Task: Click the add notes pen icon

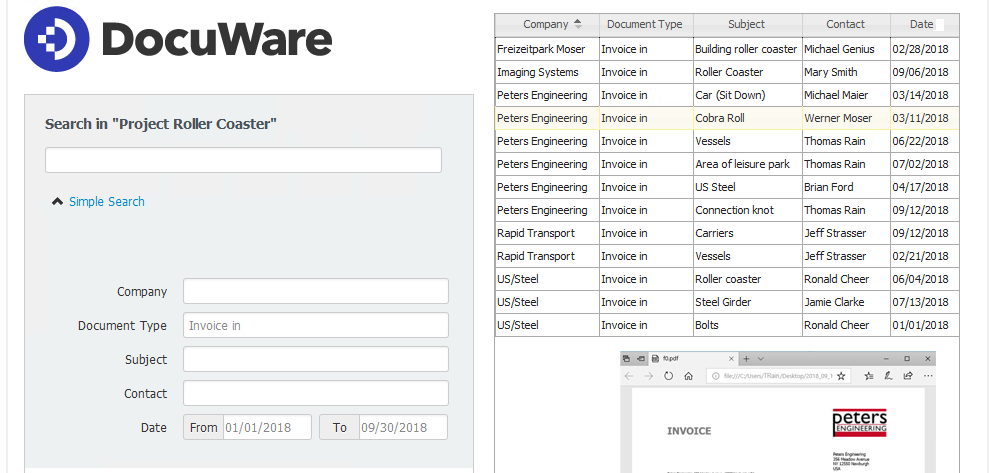Action: coord(888,376)
